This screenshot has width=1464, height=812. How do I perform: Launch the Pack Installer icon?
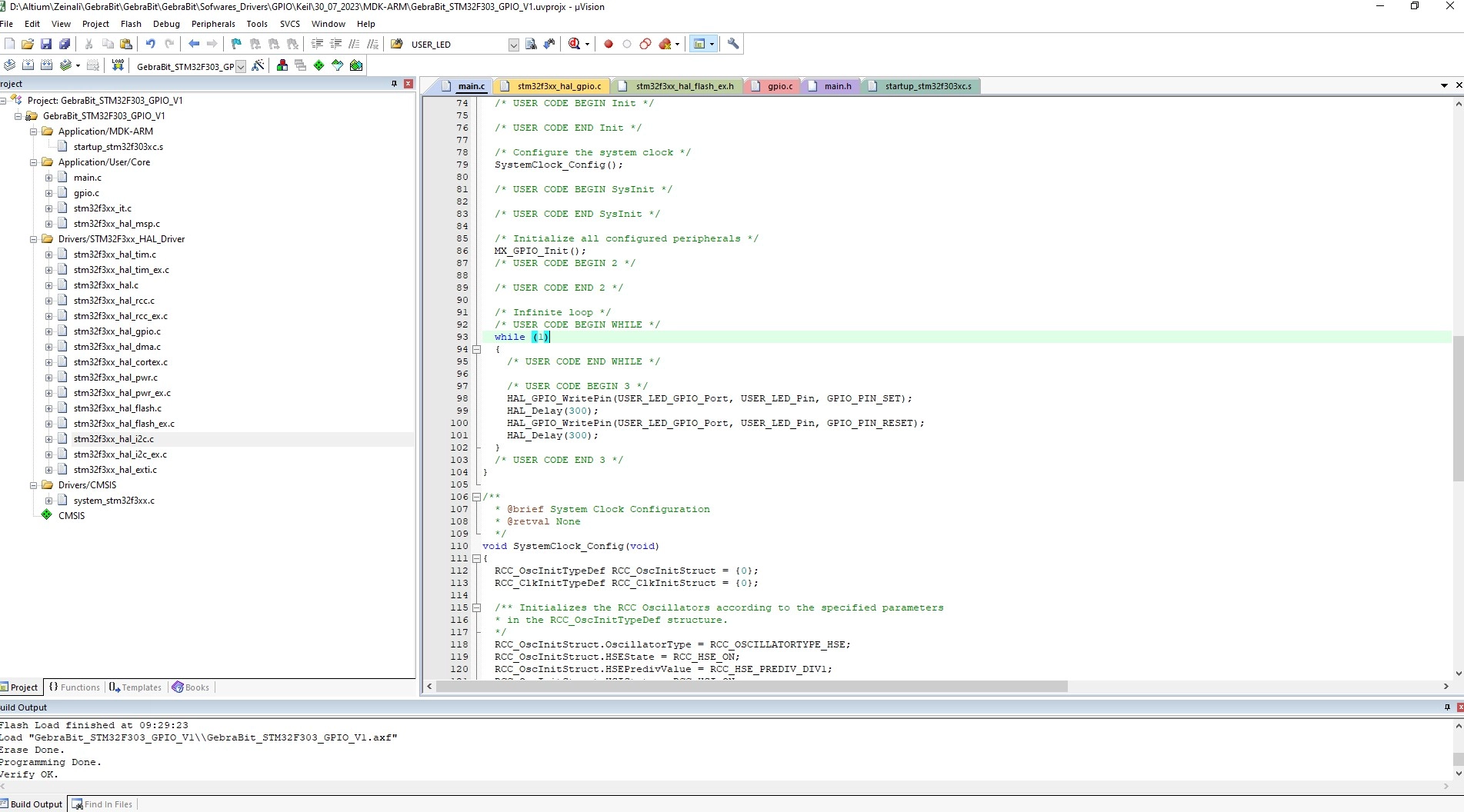coord(356,65)
